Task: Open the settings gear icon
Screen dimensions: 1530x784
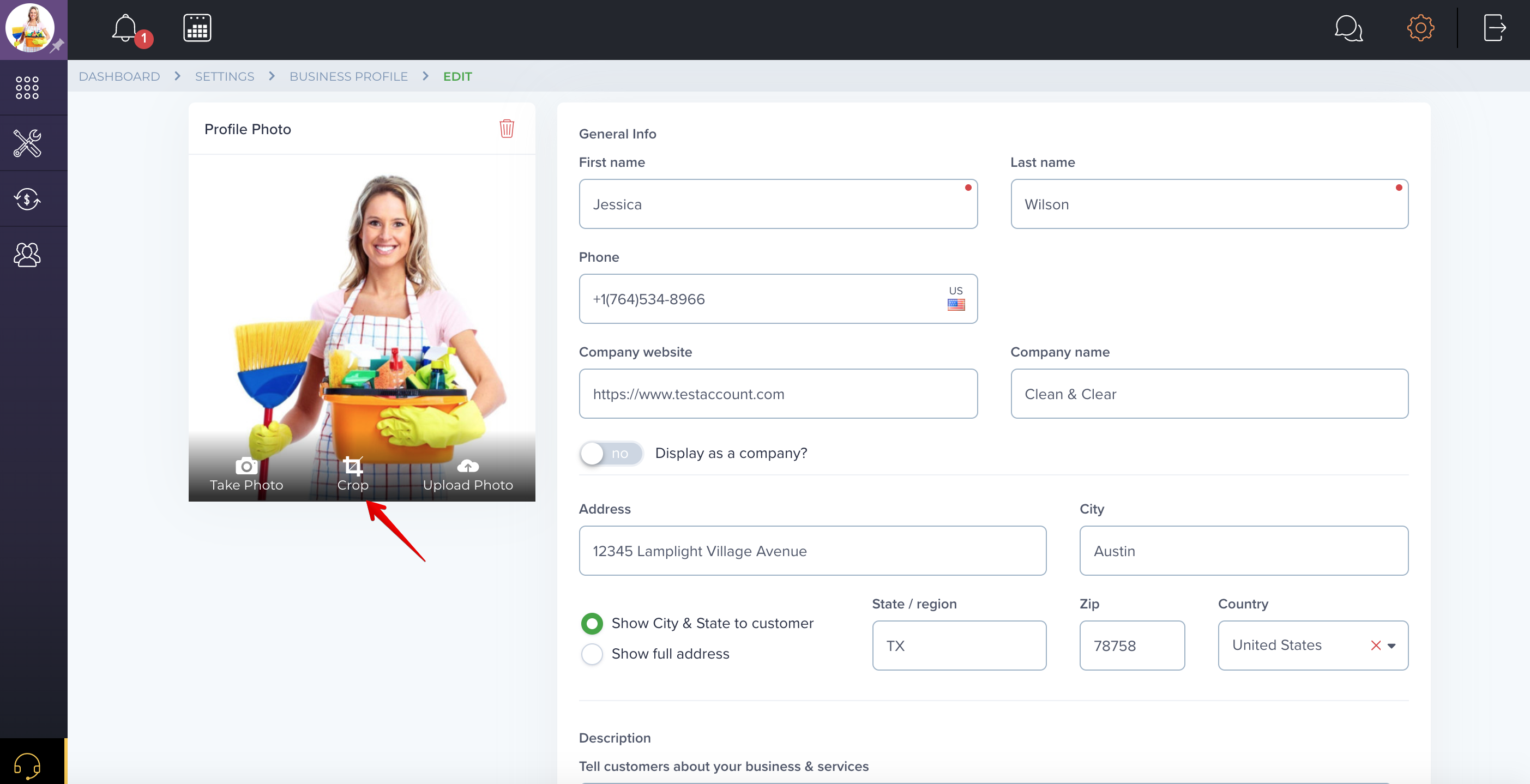Action: (x=1420, y=28)
